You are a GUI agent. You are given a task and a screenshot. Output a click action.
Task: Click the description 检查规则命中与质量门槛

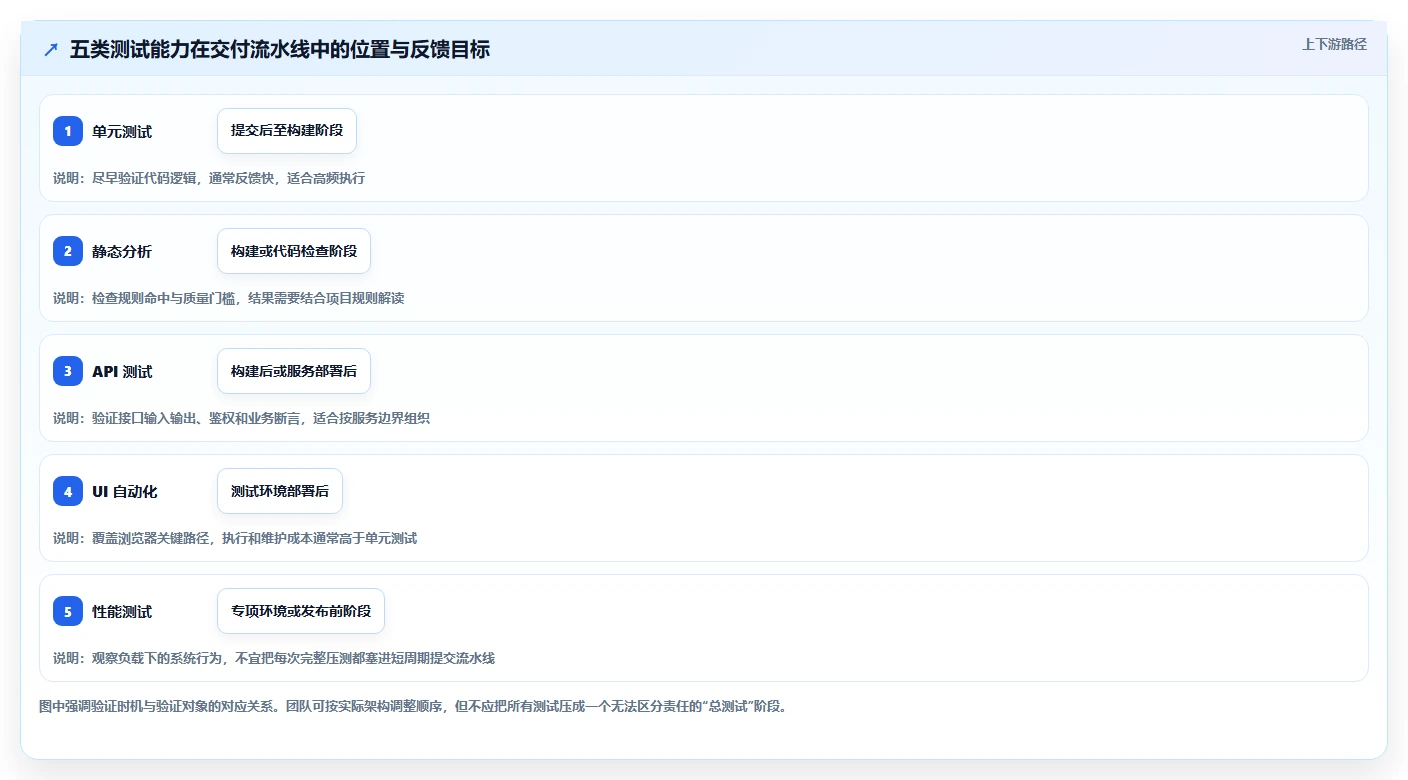coord(229,298)
